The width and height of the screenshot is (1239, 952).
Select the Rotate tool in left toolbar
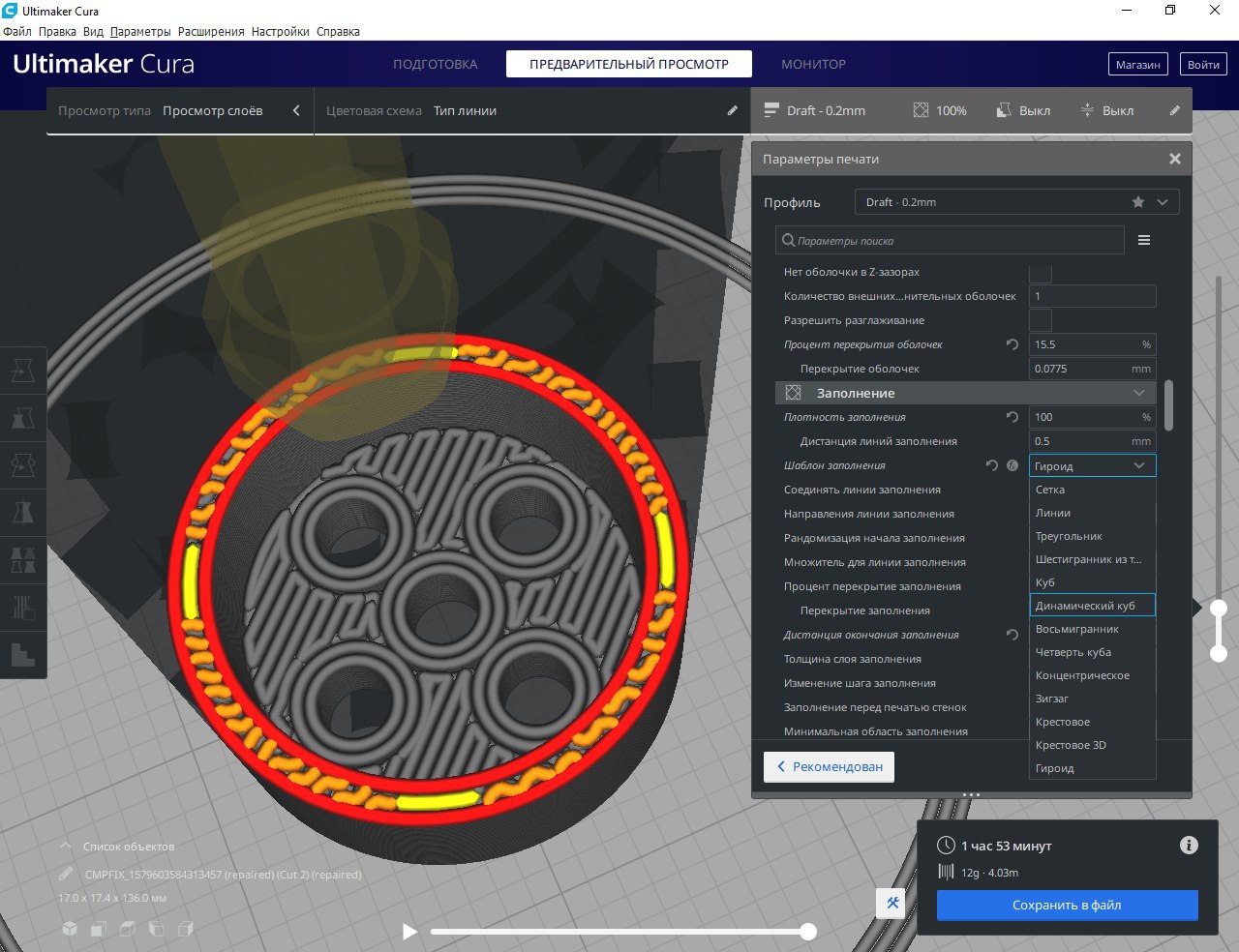point(23,465)
